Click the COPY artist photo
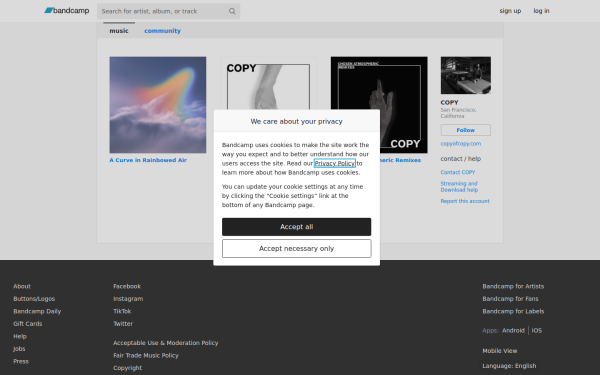The height and width of the screenshot is (375, 600). pyautogui.click(x=465, y=75)
